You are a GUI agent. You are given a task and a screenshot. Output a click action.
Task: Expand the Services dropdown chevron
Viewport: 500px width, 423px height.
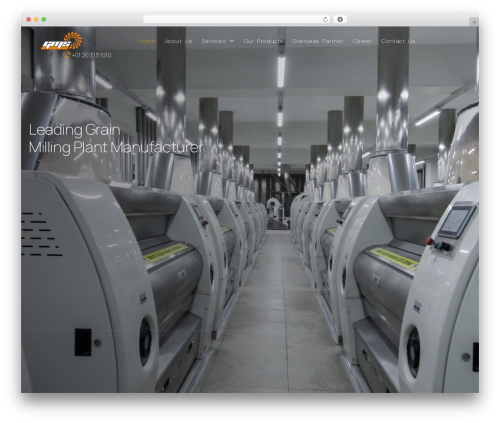coord(232,41)
